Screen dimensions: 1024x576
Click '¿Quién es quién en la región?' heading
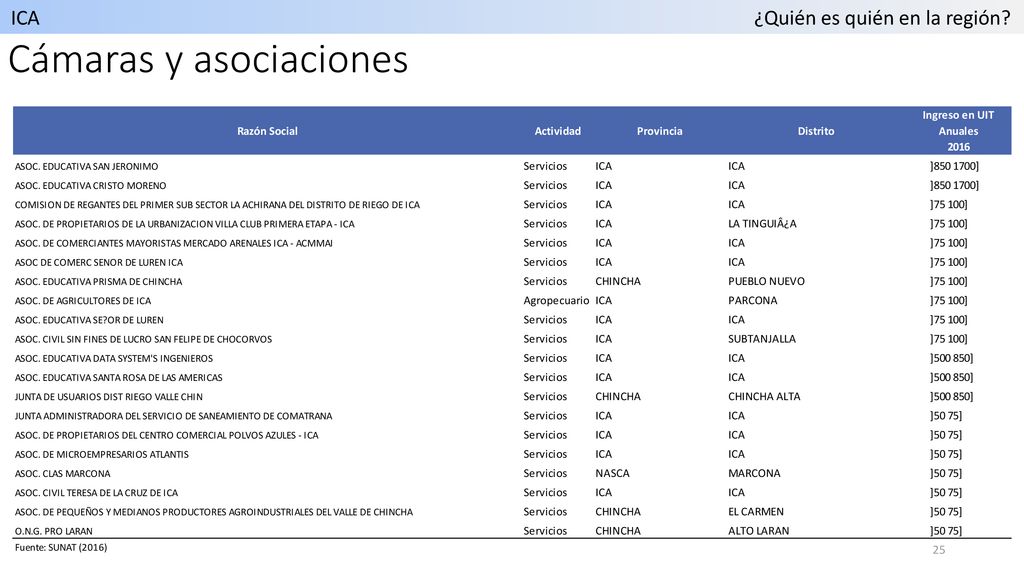pos(882,18)
